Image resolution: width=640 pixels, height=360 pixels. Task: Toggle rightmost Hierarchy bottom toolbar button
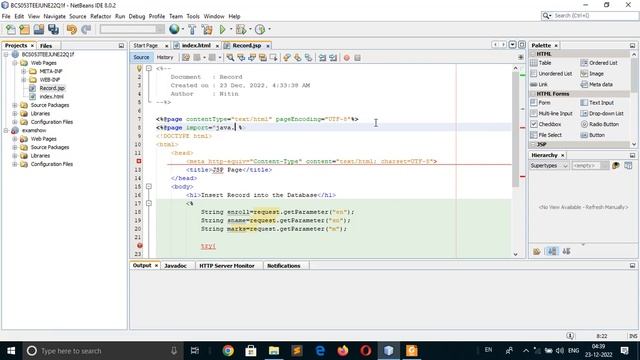(567, 251)
